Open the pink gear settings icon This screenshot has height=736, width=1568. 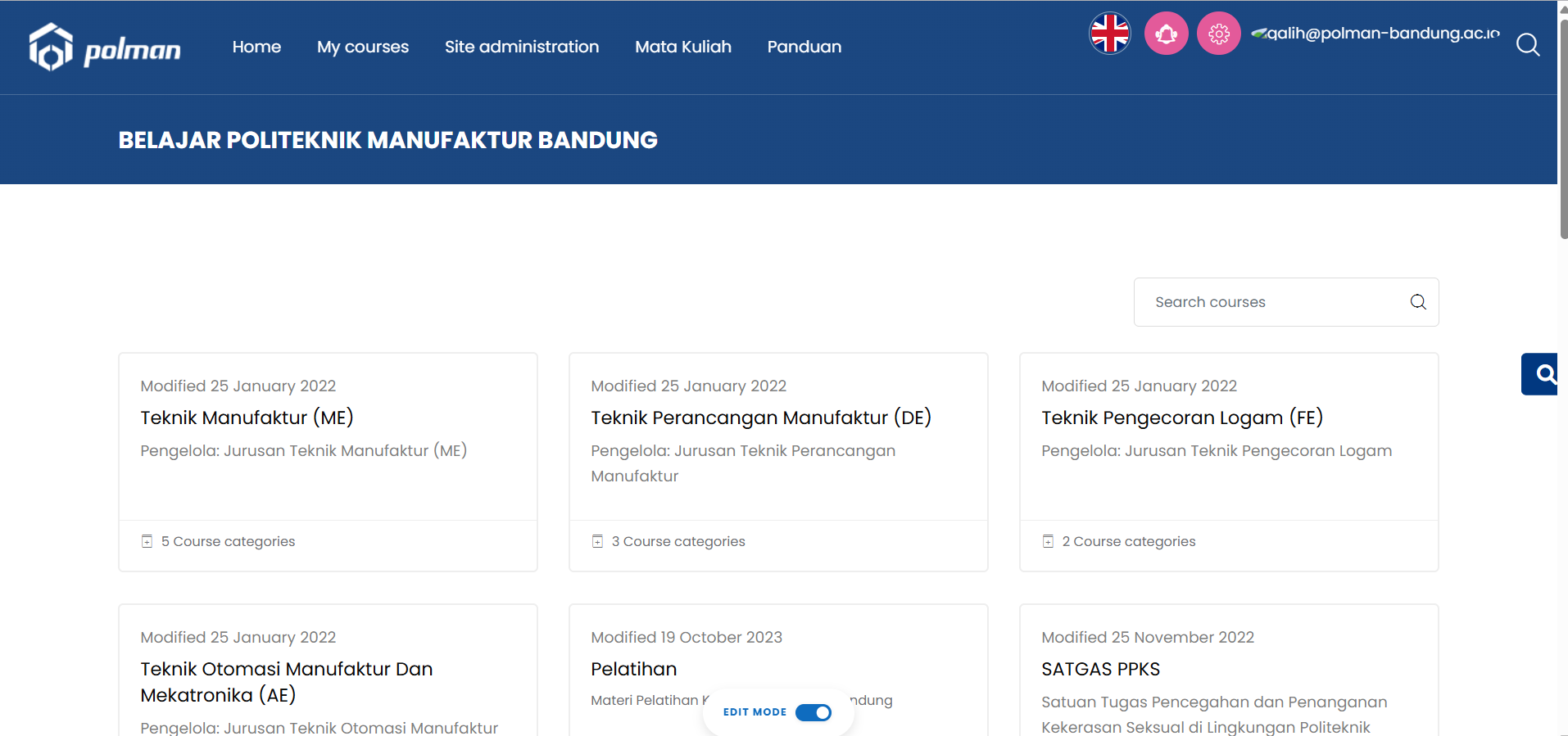(1219, 34)
